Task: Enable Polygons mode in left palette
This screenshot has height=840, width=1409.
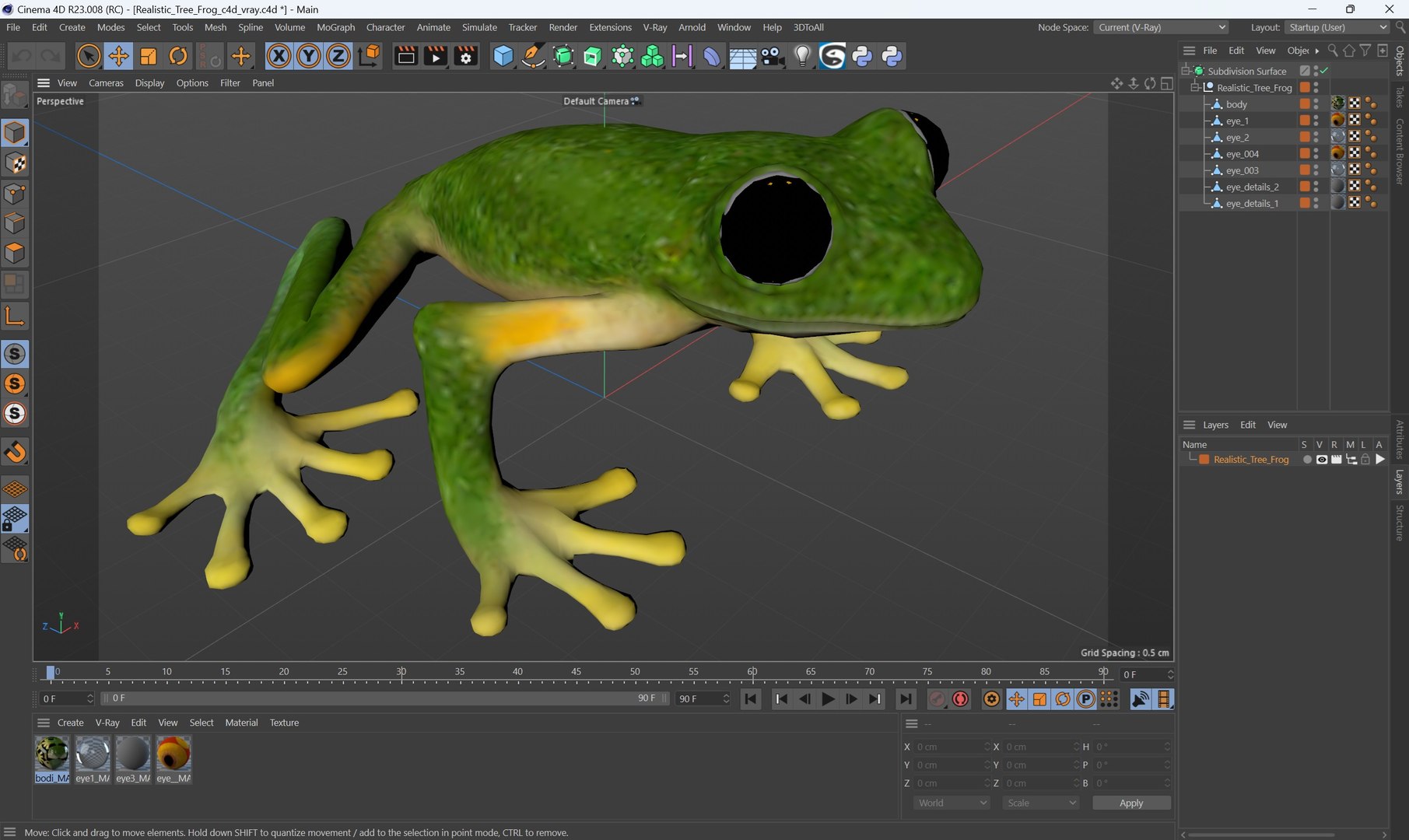Action: point(15,254)
